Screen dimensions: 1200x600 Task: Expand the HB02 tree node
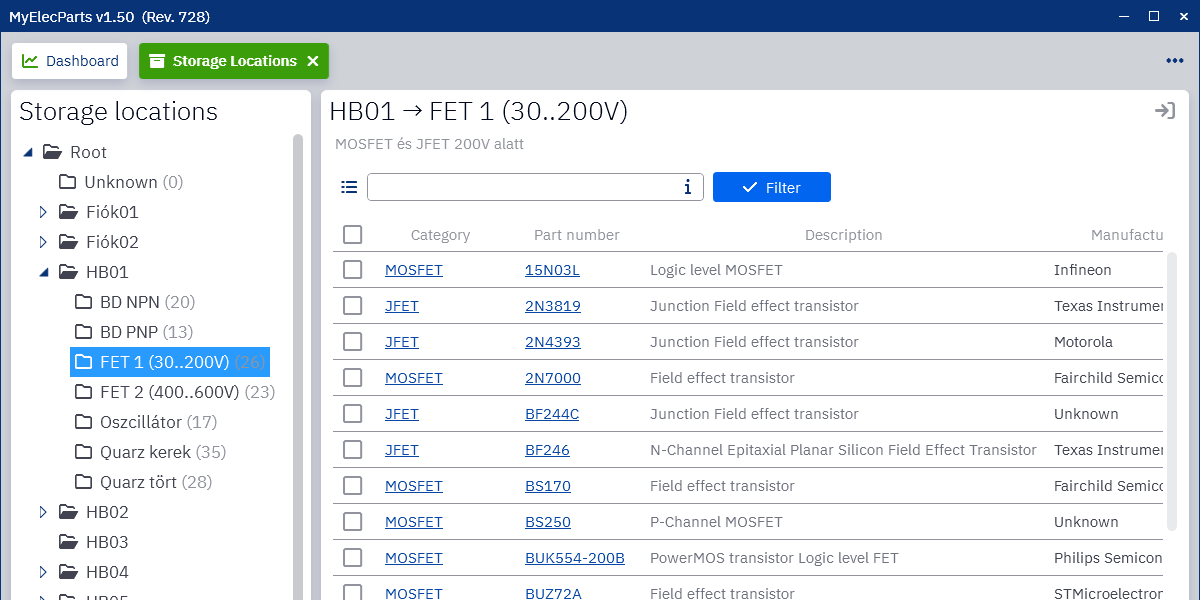click(x=43, y=512)
